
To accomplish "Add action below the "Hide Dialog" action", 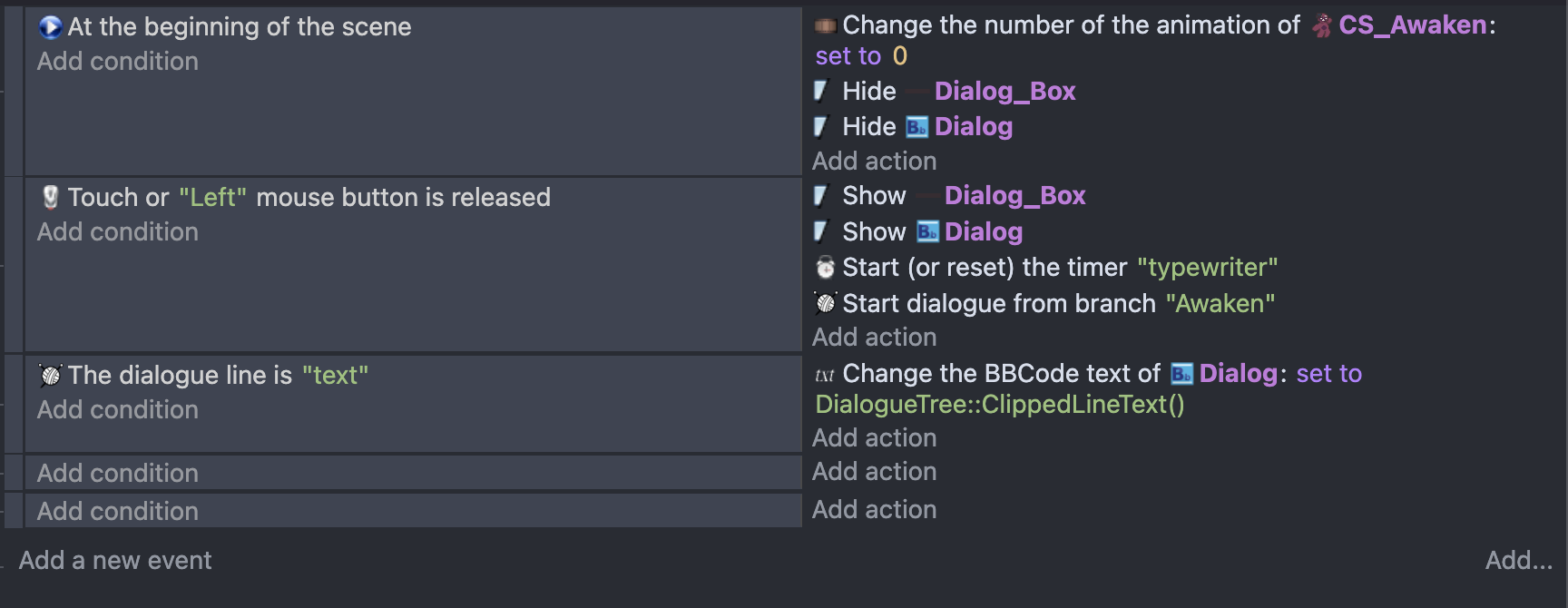I will pyautogui.click(x=874, y=162).
